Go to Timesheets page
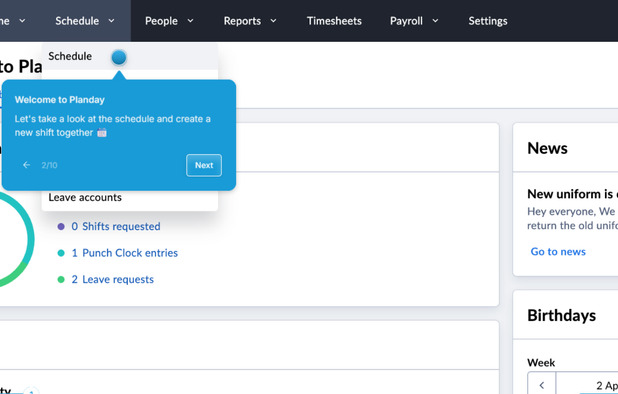Image resolution: width=618 pixels, height=394 pixels. 334,21
